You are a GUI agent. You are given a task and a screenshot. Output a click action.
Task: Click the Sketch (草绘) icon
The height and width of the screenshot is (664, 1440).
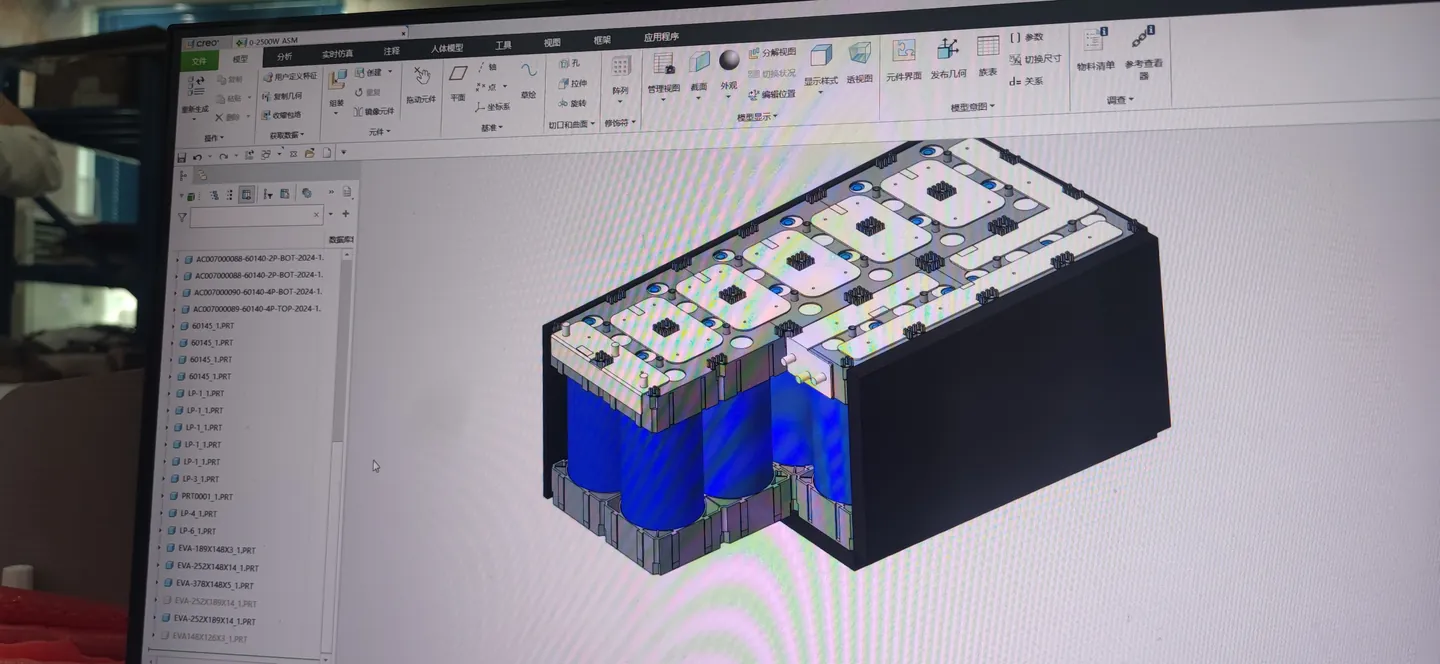pos(528,71)
